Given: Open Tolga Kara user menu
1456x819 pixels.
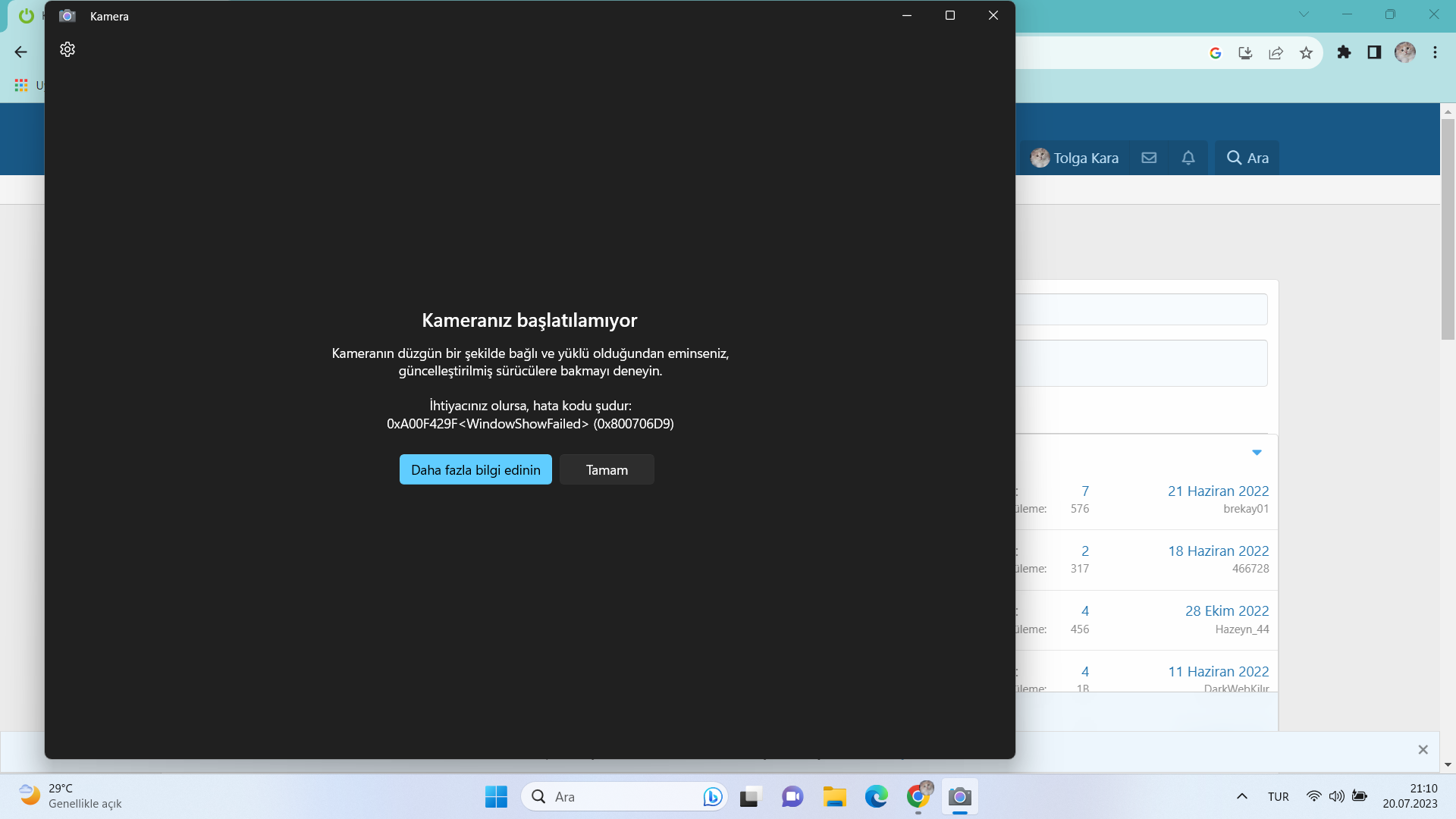Looking at the screenshot, I should pyautogui.click(x=1075, y=158).
